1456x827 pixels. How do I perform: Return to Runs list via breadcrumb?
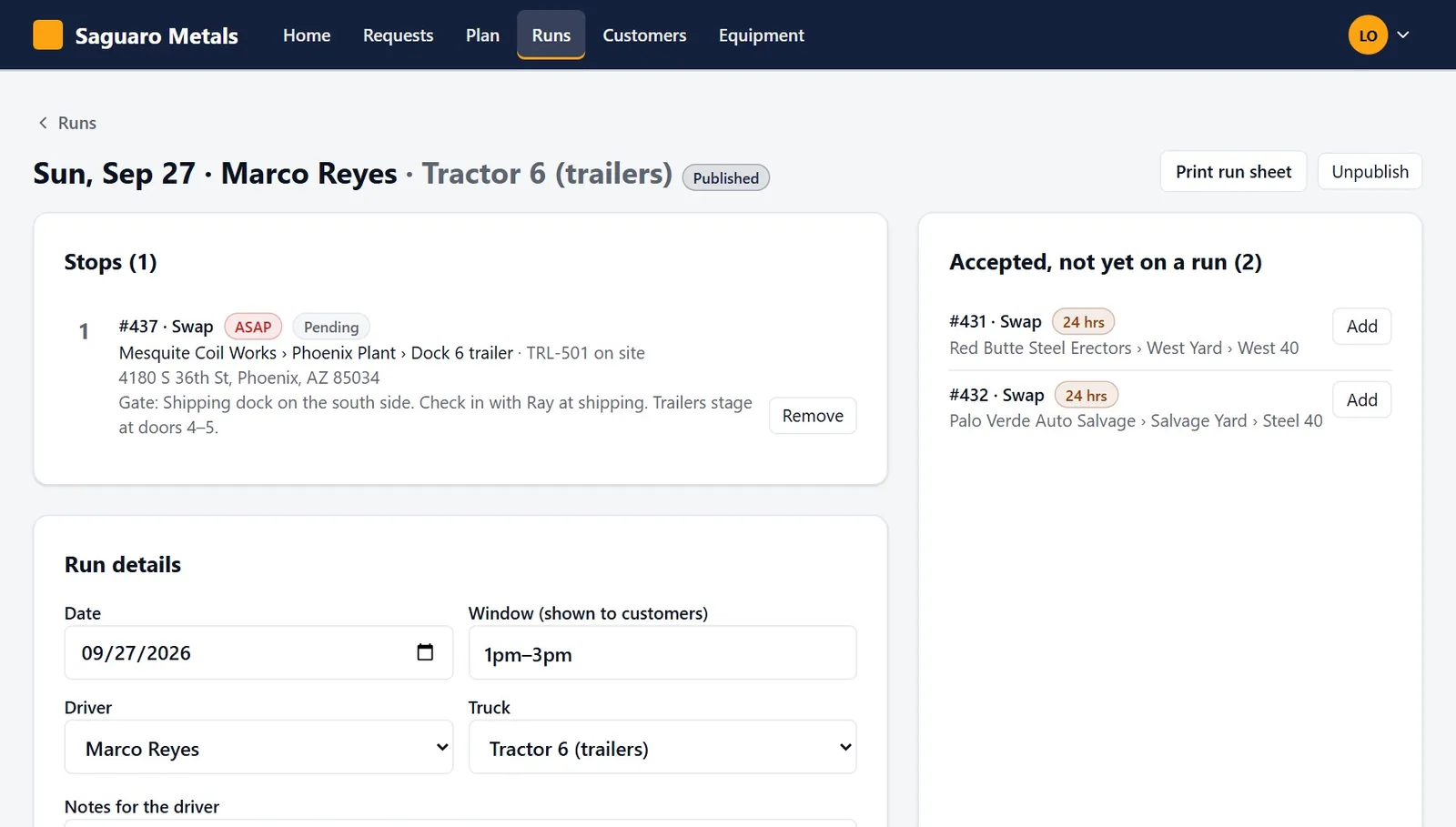(76, 123)
